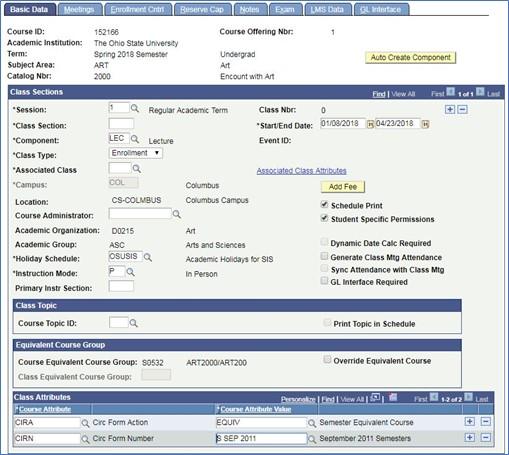Uncheck Student Specific Permissions
The image size is (509, 455).
[324, 218]
